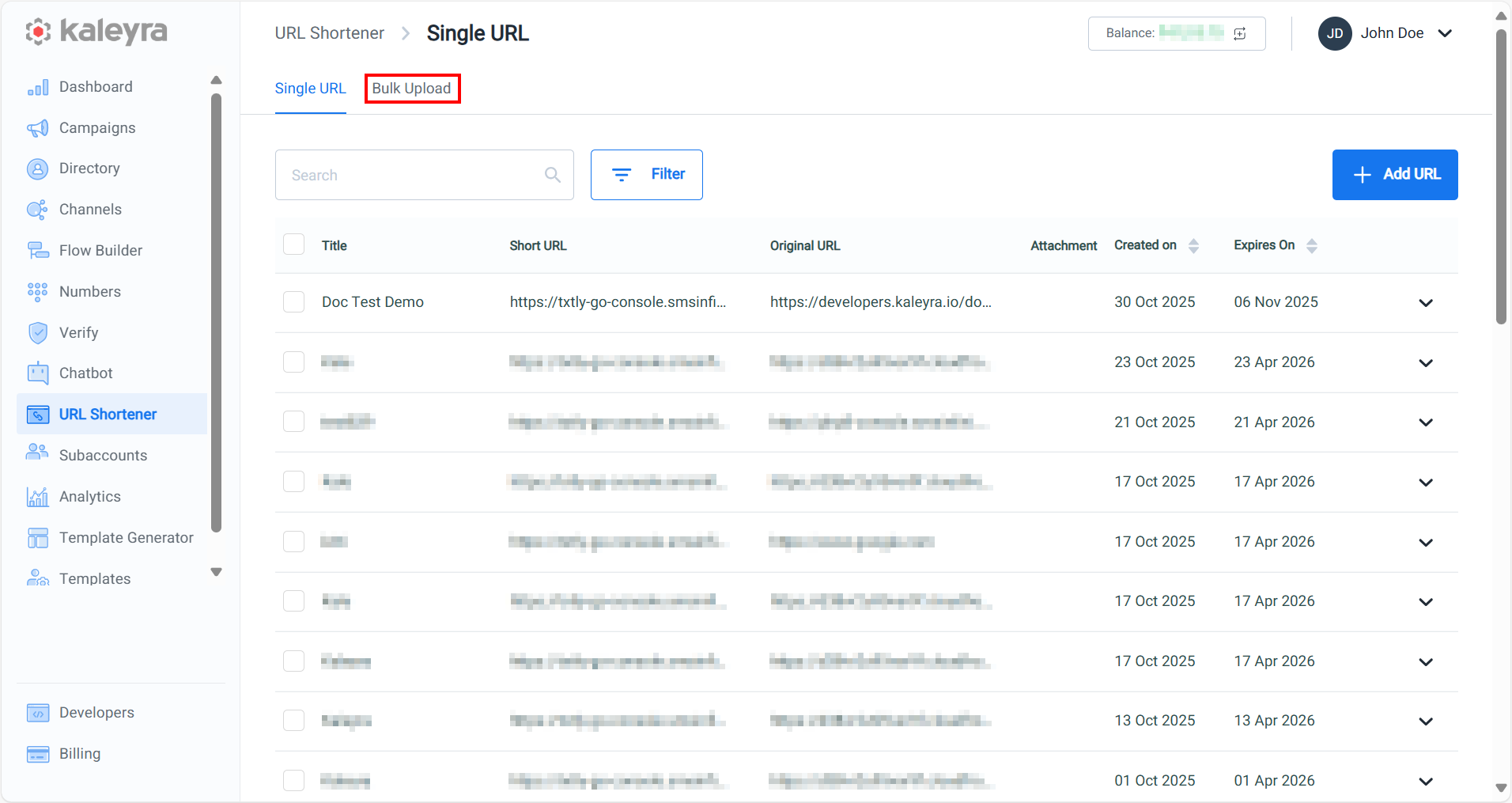
Task: Expand the Doc Test Demo row
Action: pos(1426,303)
